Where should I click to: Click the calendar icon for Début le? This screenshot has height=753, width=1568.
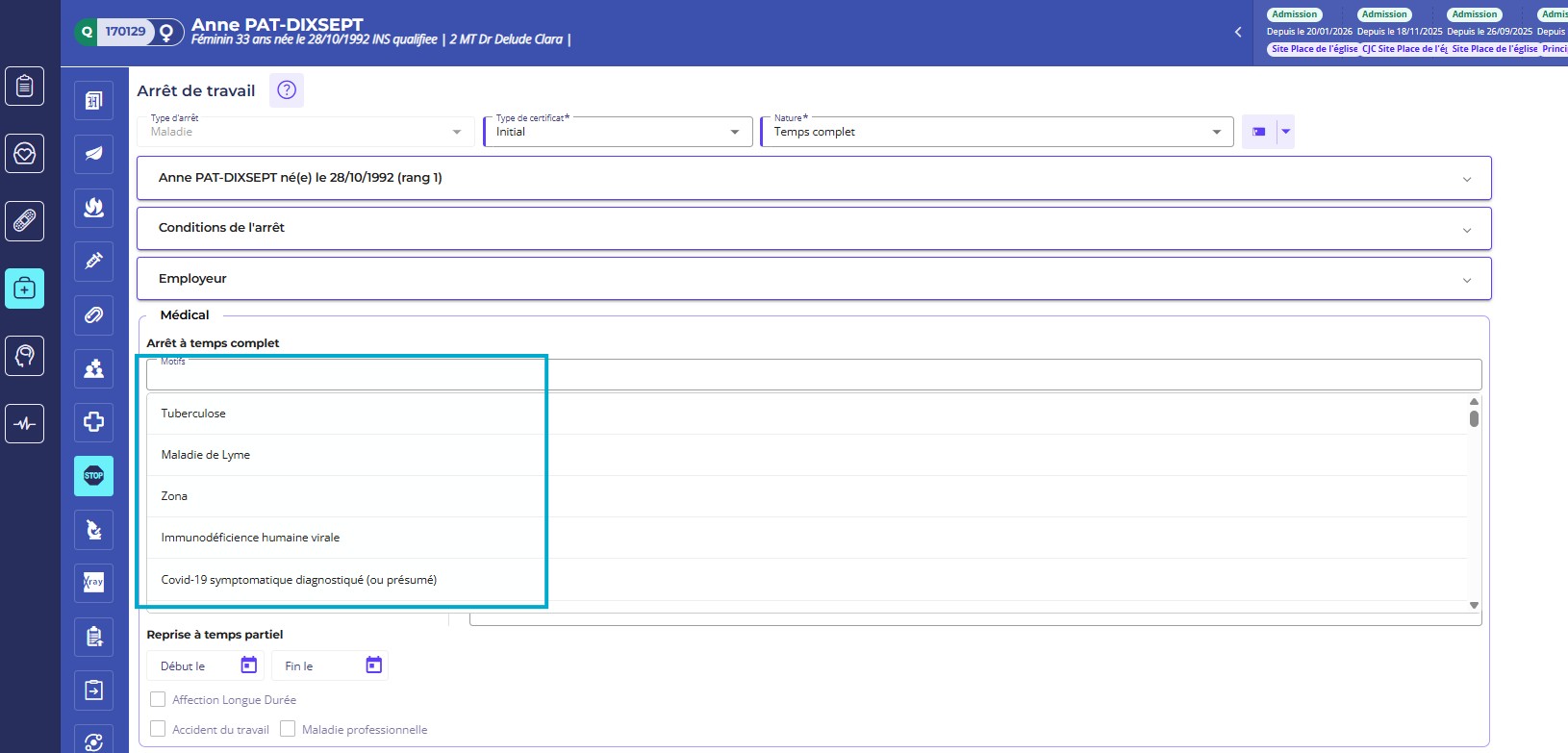248,665
